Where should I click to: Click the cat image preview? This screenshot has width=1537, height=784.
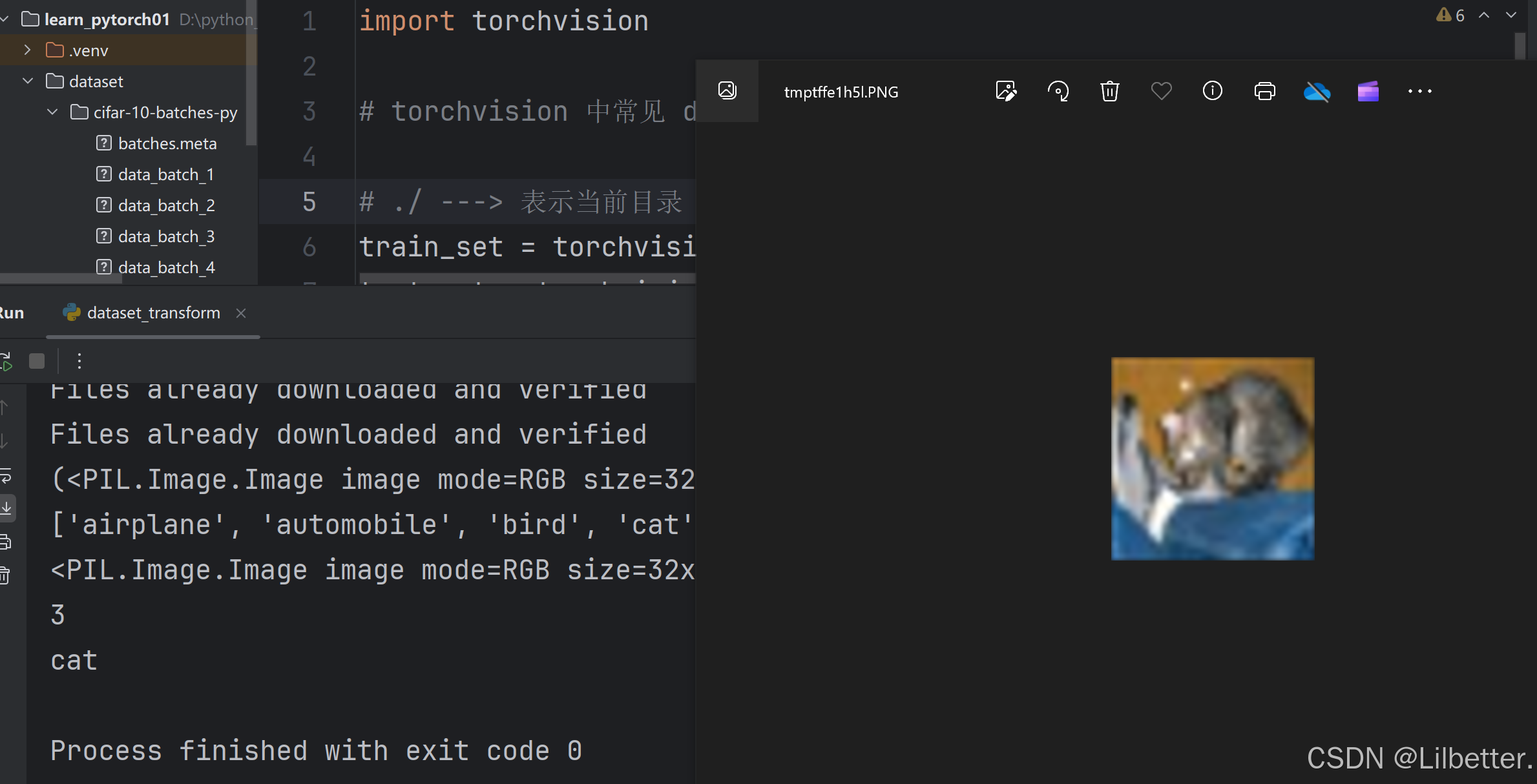click(1212, 459)
